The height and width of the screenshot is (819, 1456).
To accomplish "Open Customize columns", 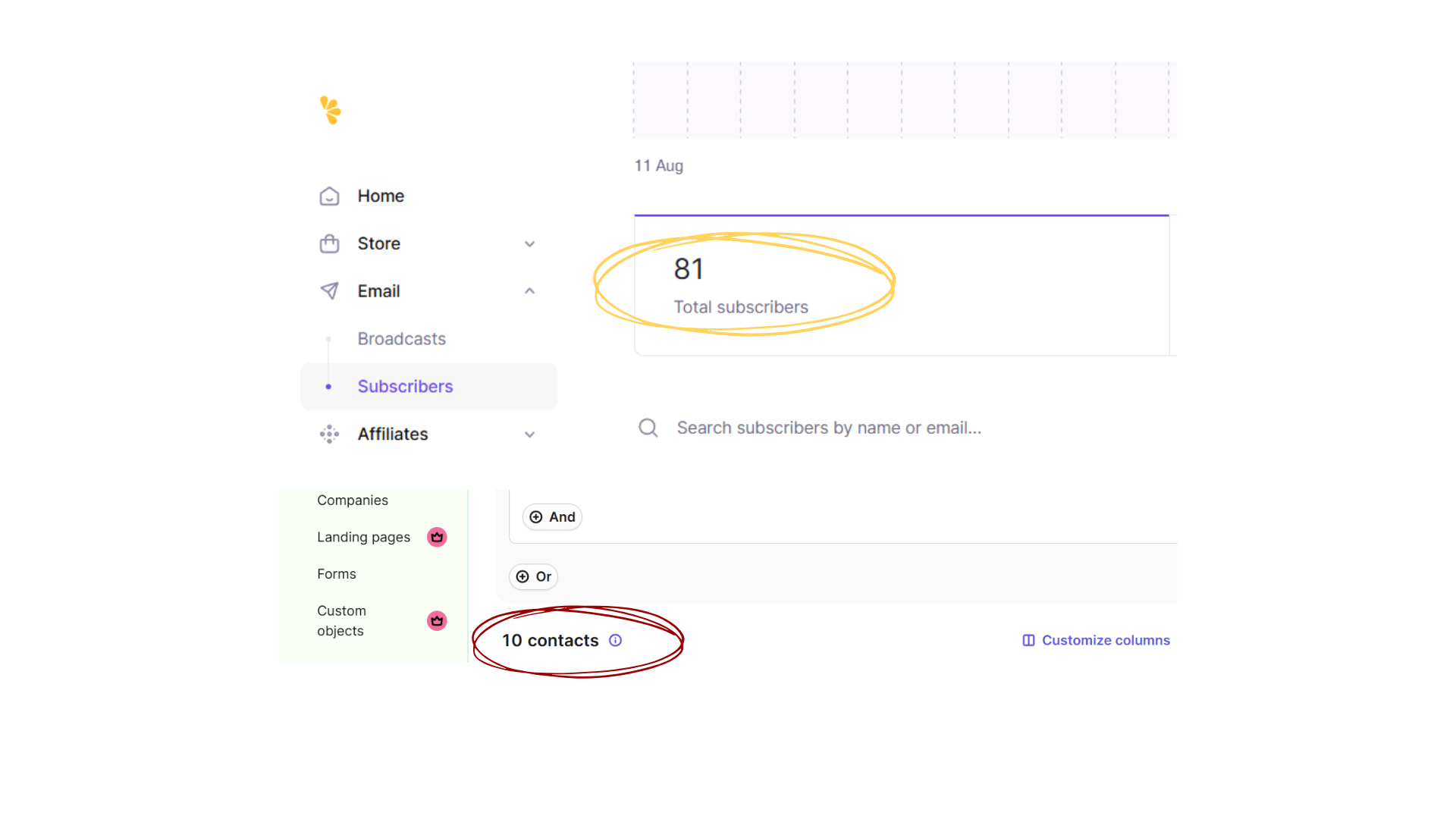I will click(x=1097, y=640).
